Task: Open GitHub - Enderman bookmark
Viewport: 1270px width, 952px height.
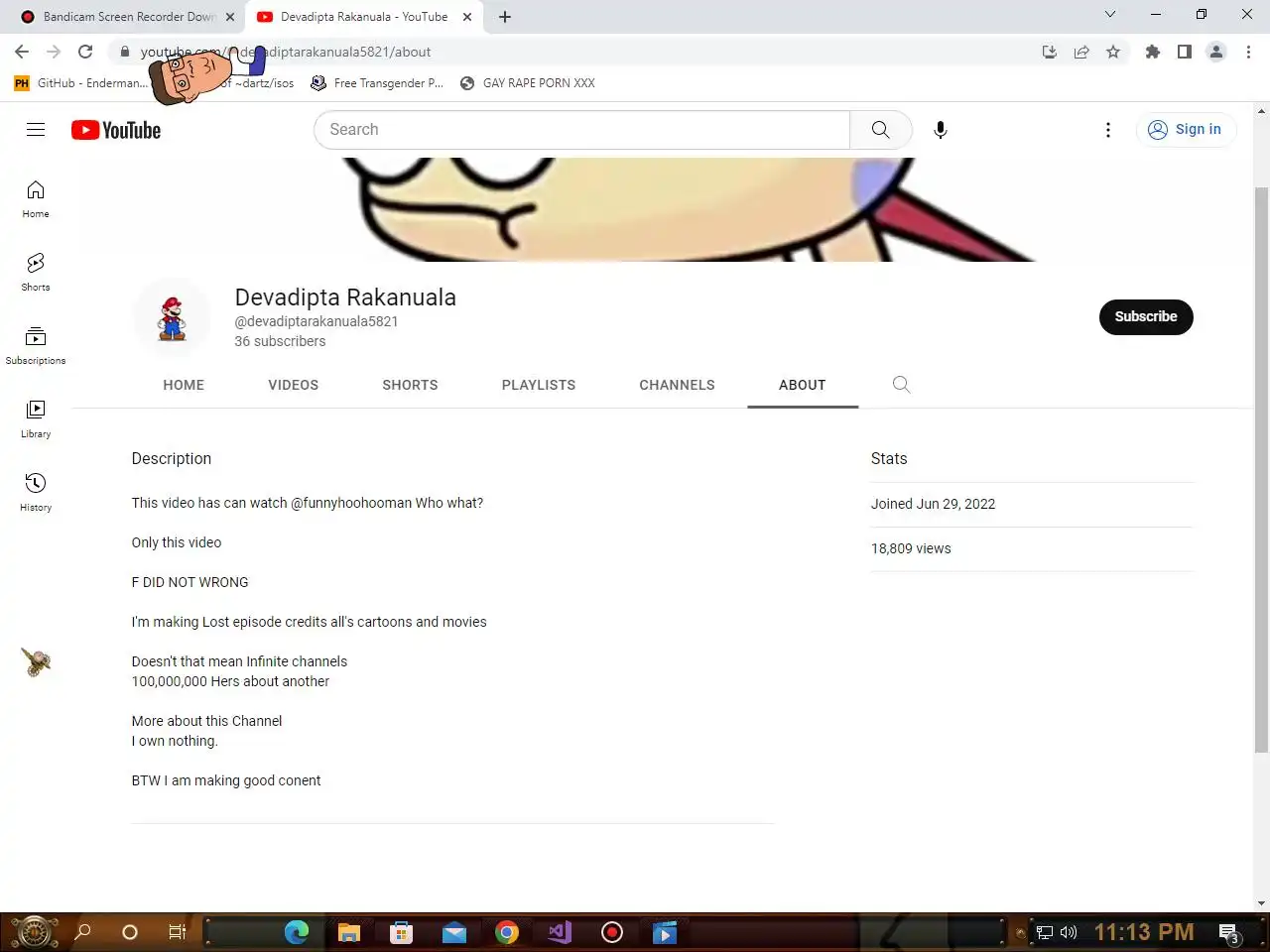Action: [x=81, y=83]
